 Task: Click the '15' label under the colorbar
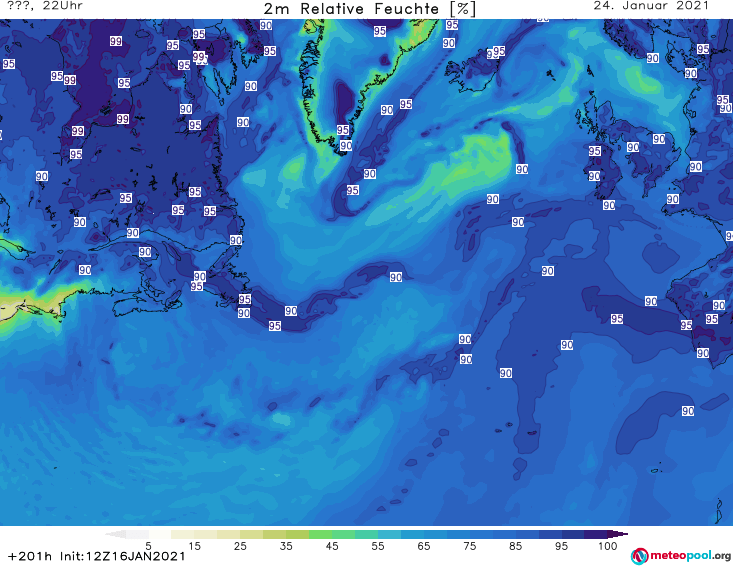point(194,546)
